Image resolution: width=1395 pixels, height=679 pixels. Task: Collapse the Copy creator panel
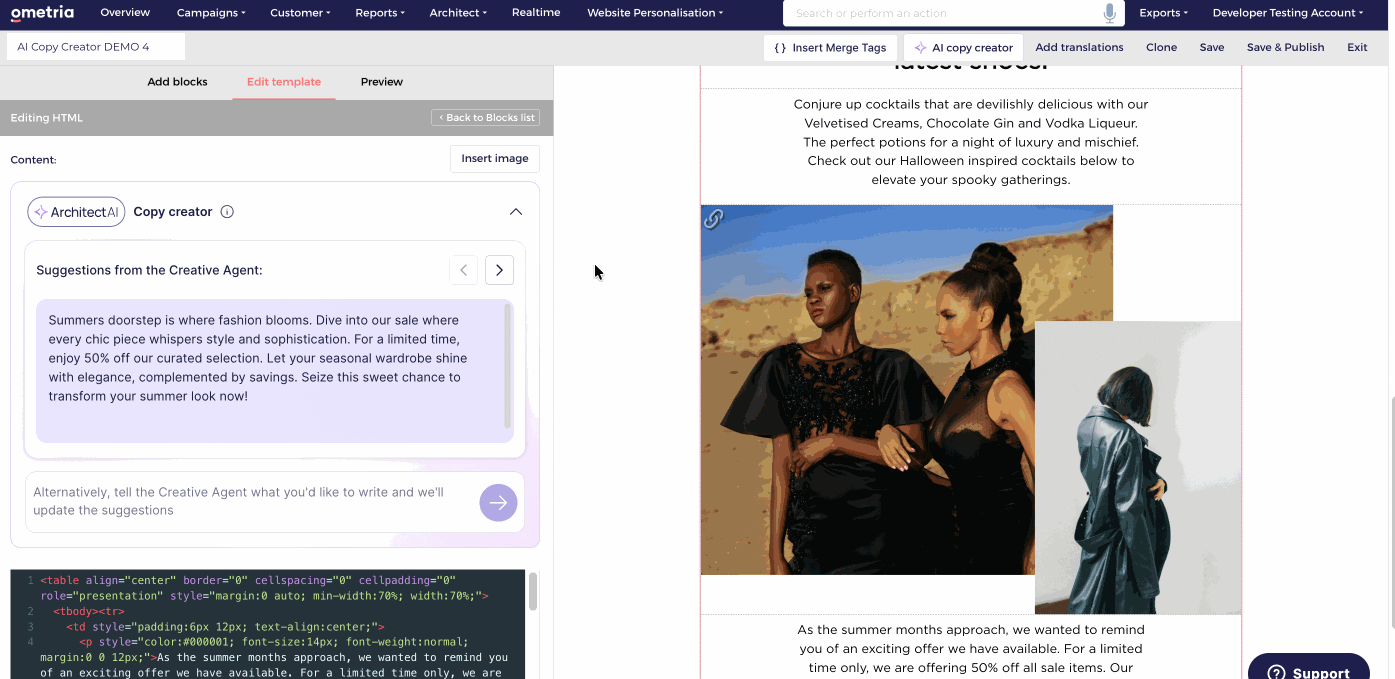[516, 212]
